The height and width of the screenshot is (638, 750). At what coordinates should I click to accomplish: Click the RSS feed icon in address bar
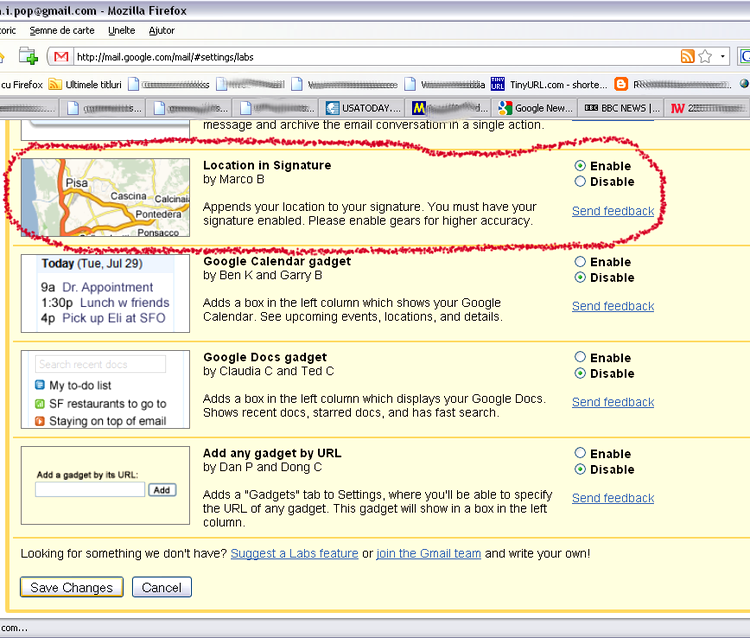pyautogui.click(x=687, y=56)
